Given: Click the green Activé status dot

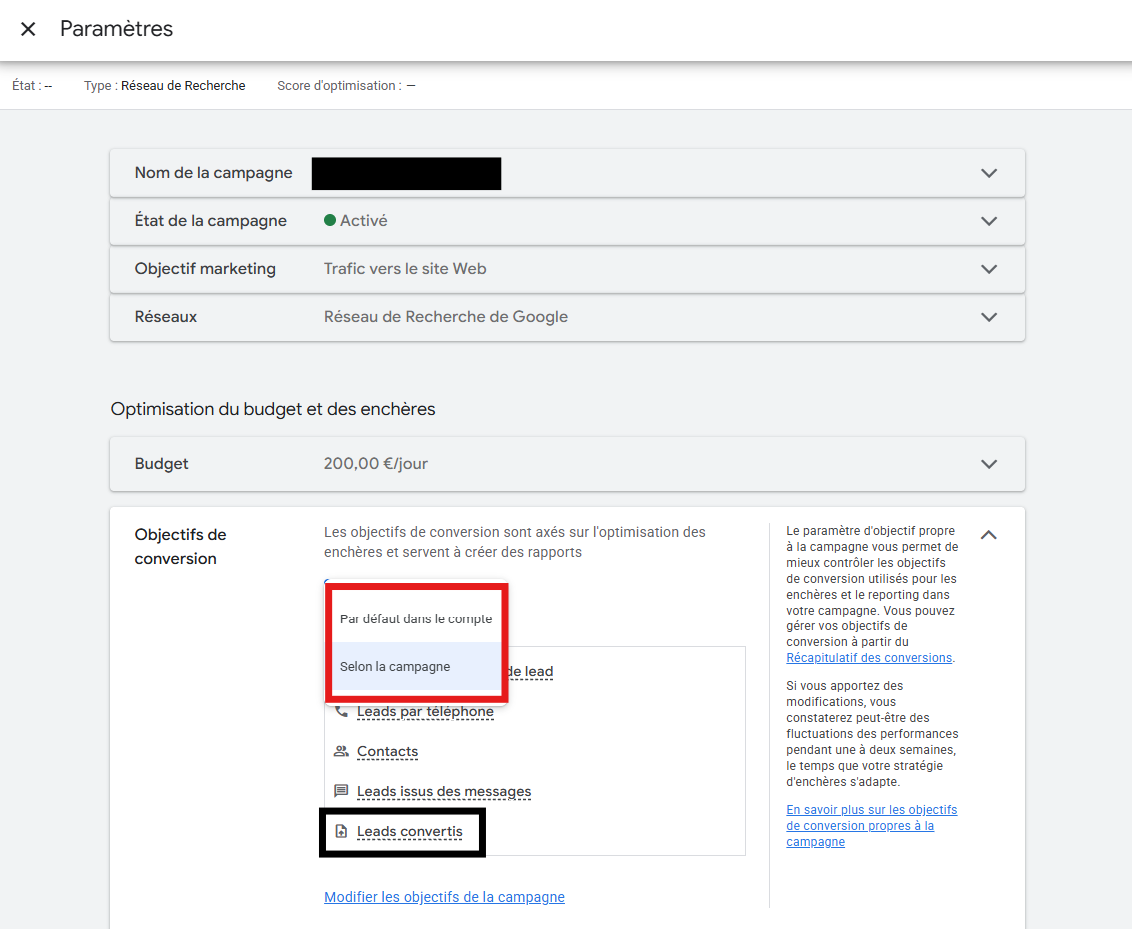Looking at the screenshot, I should tap(330, 221).
